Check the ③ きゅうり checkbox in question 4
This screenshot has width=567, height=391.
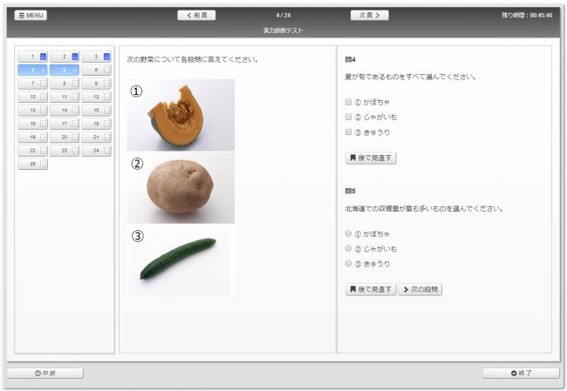coord(348,132)
